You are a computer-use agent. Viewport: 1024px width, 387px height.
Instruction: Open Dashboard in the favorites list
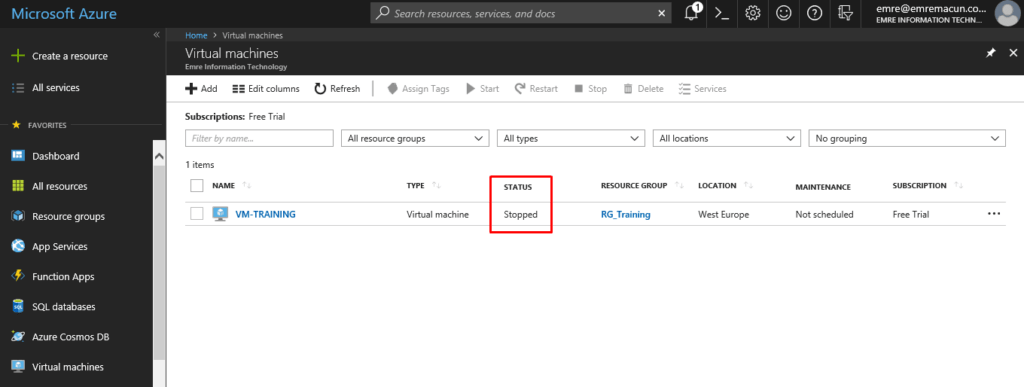point(56,156)
